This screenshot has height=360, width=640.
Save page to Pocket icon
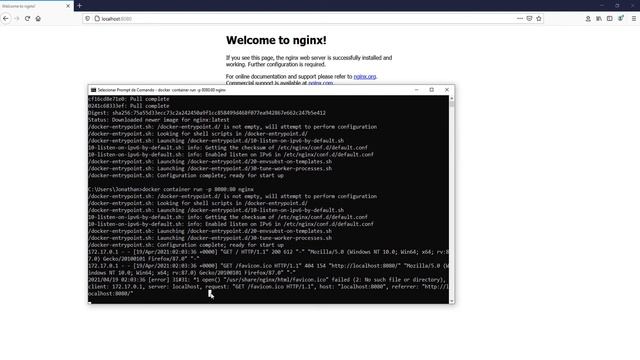tap(529, 19)
